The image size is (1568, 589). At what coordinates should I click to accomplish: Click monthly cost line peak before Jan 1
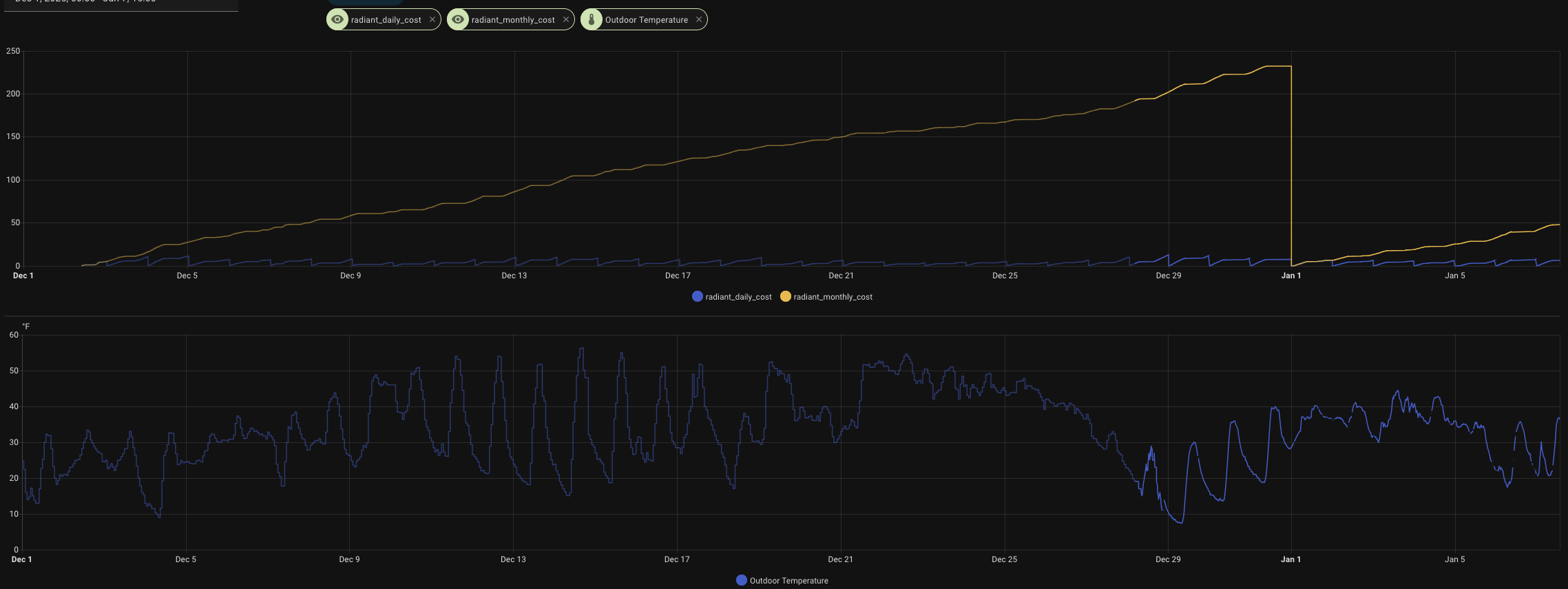point(1279,66)
